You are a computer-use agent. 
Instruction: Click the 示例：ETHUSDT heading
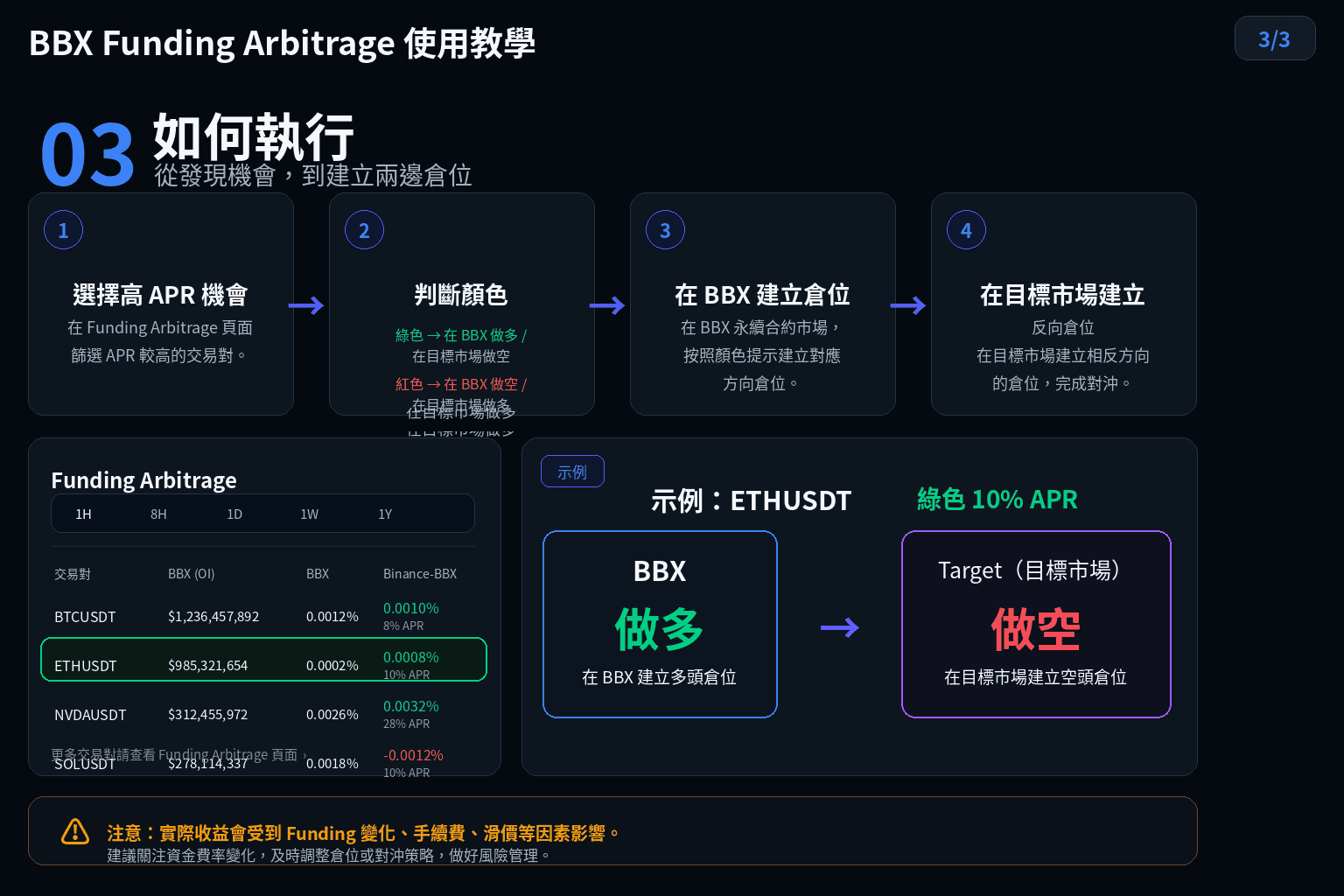751,500
